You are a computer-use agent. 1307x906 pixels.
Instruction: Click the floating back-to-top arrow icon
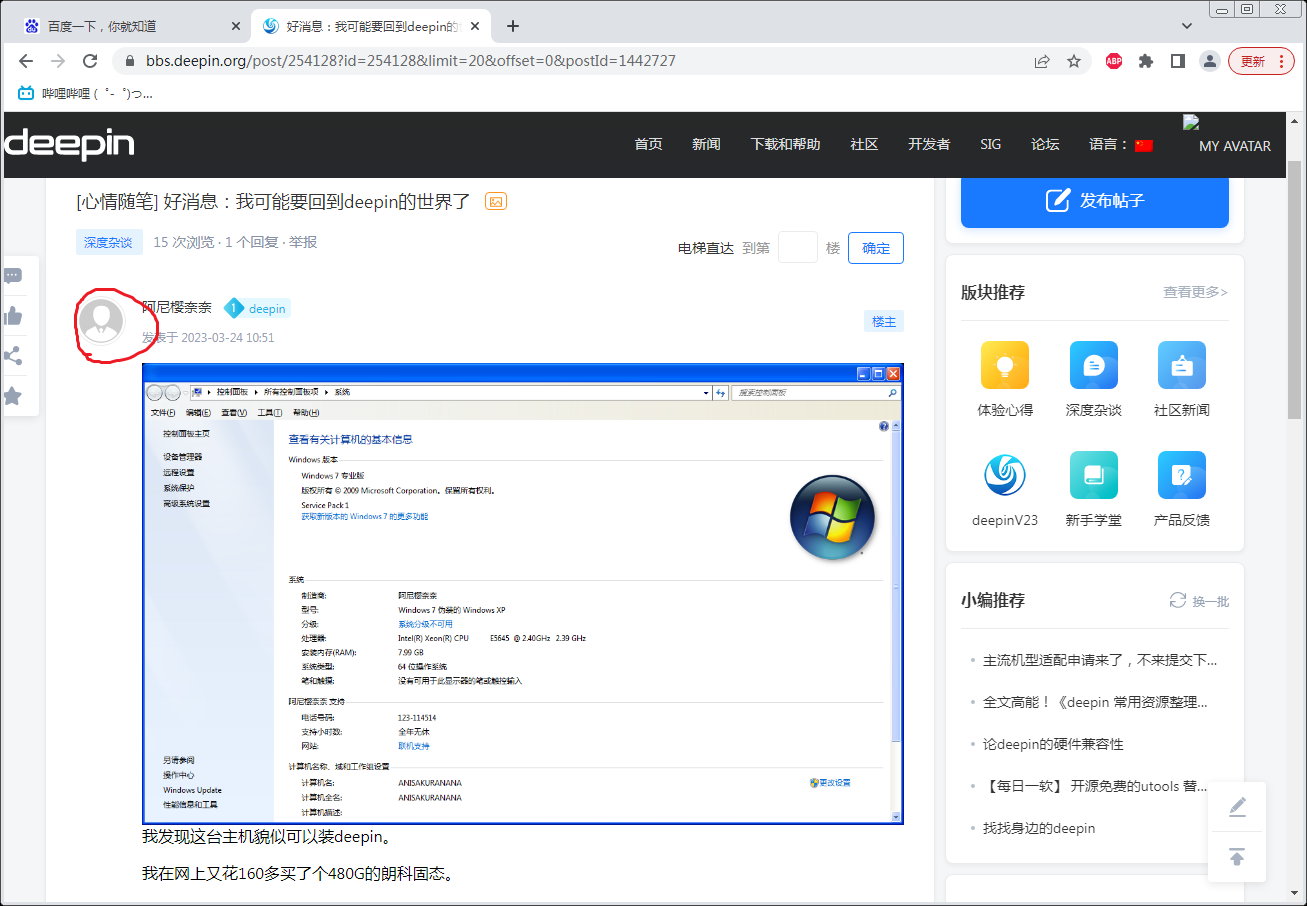(1237, 857)
